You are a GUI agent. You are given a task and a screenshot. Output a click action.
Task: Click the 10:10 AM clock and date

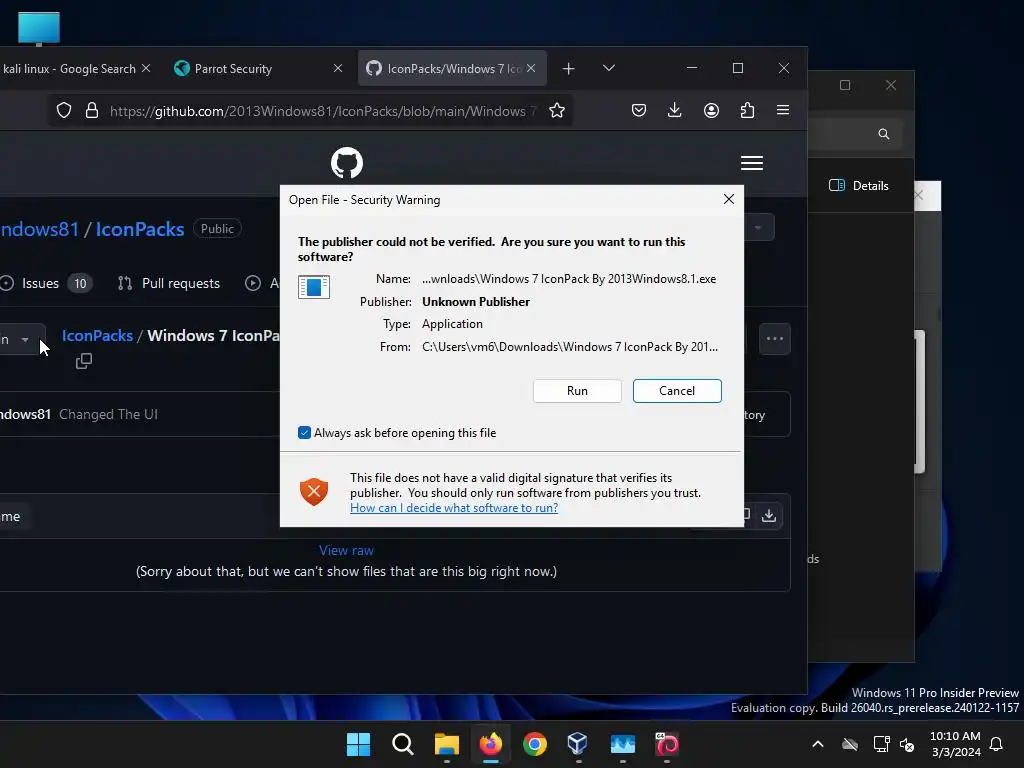click(x=955, y=744)
